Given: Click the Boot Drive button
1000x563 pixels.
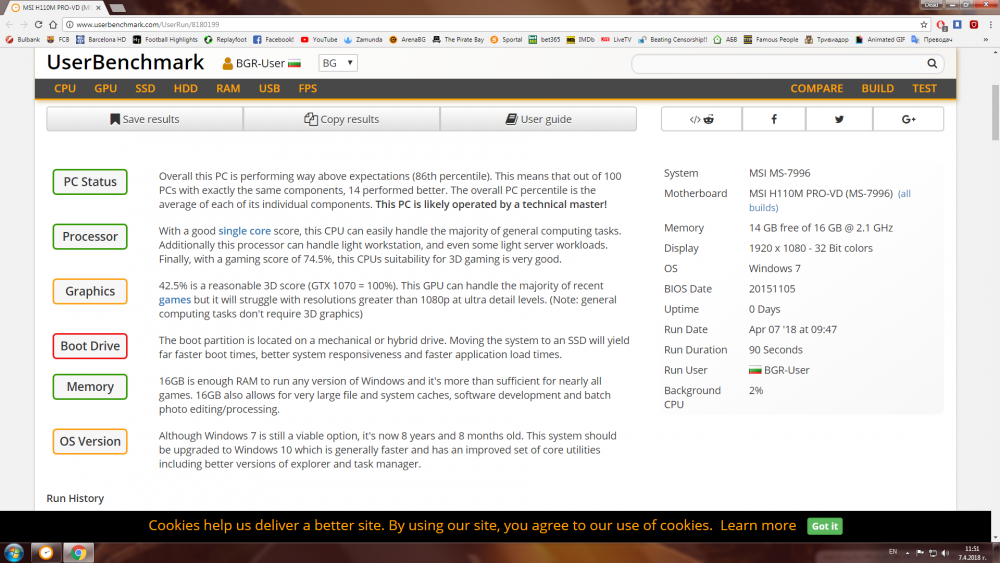Looking at the screenshot, I should 90,346.
